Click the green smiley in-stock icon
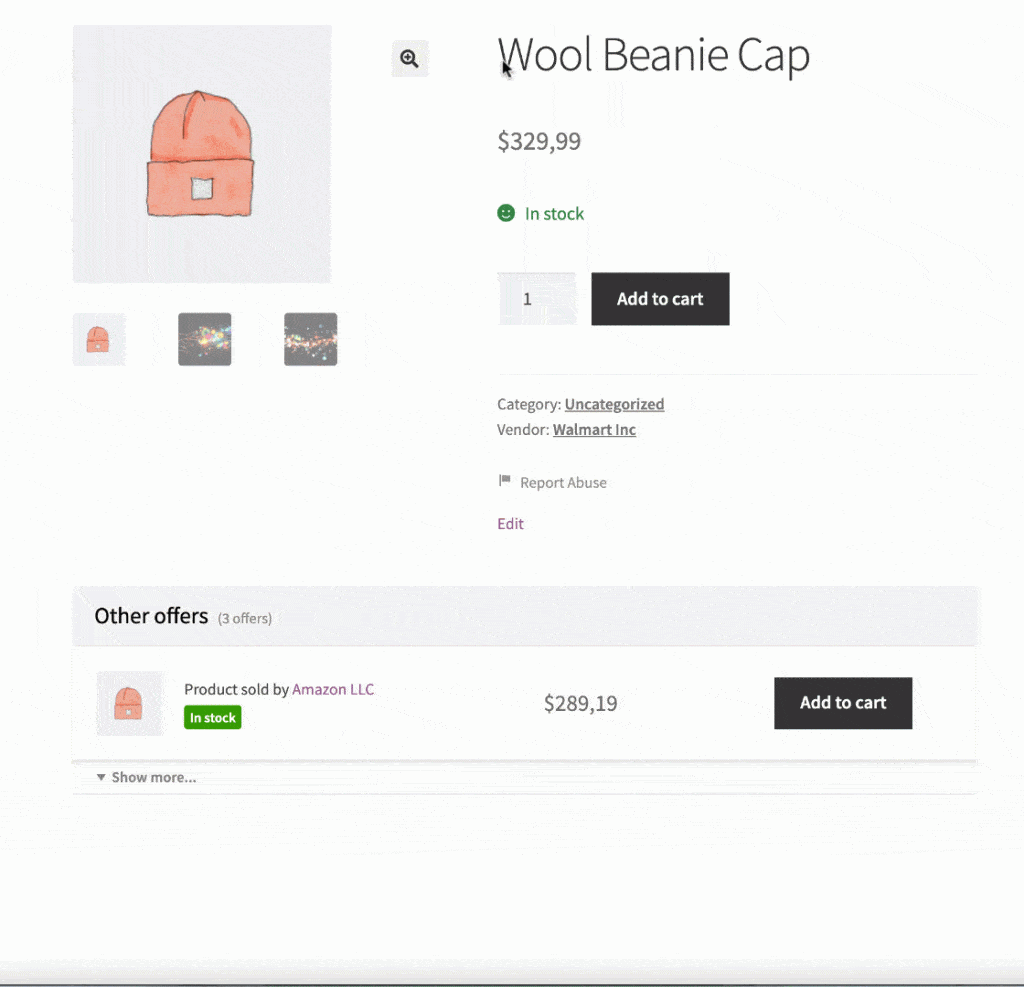Image resolution: width=1024 pixels, height=987 pixels. pos(506,213)
